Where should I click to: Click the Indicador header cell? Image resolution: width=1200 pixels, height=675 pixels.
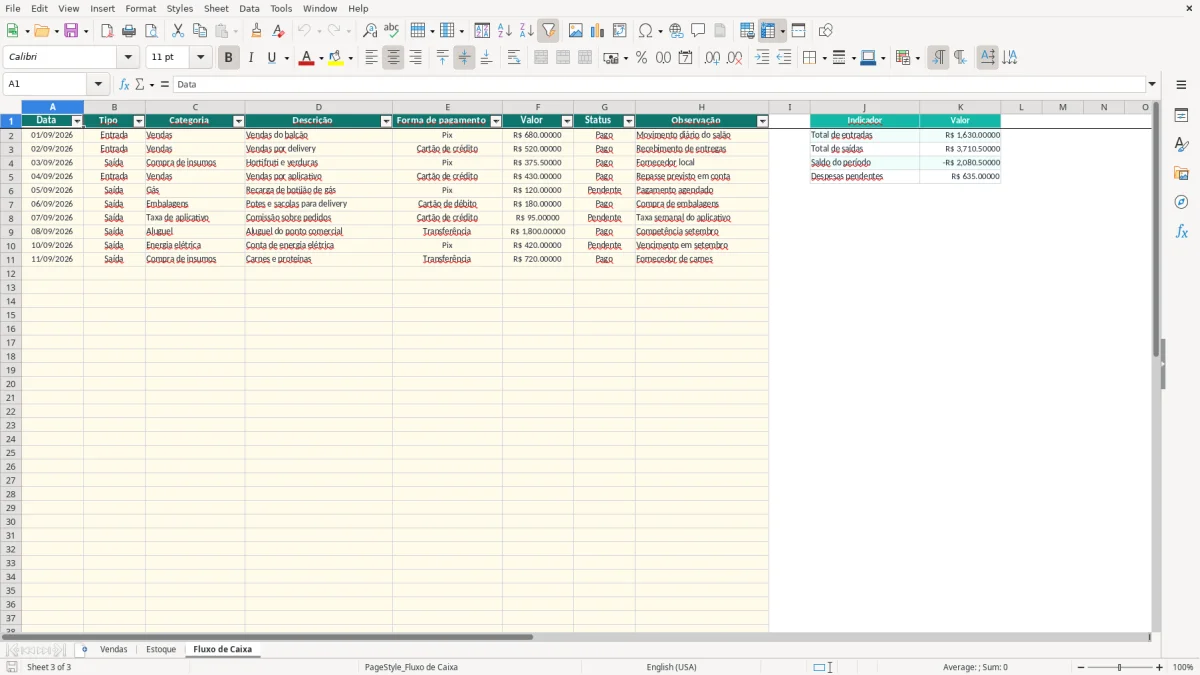pos(865,121)
